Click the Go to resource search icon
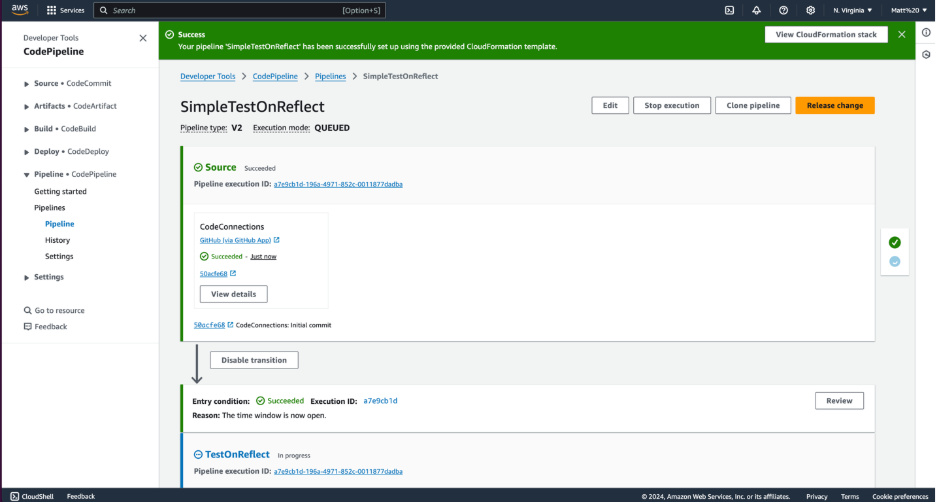 pos(27,310)
